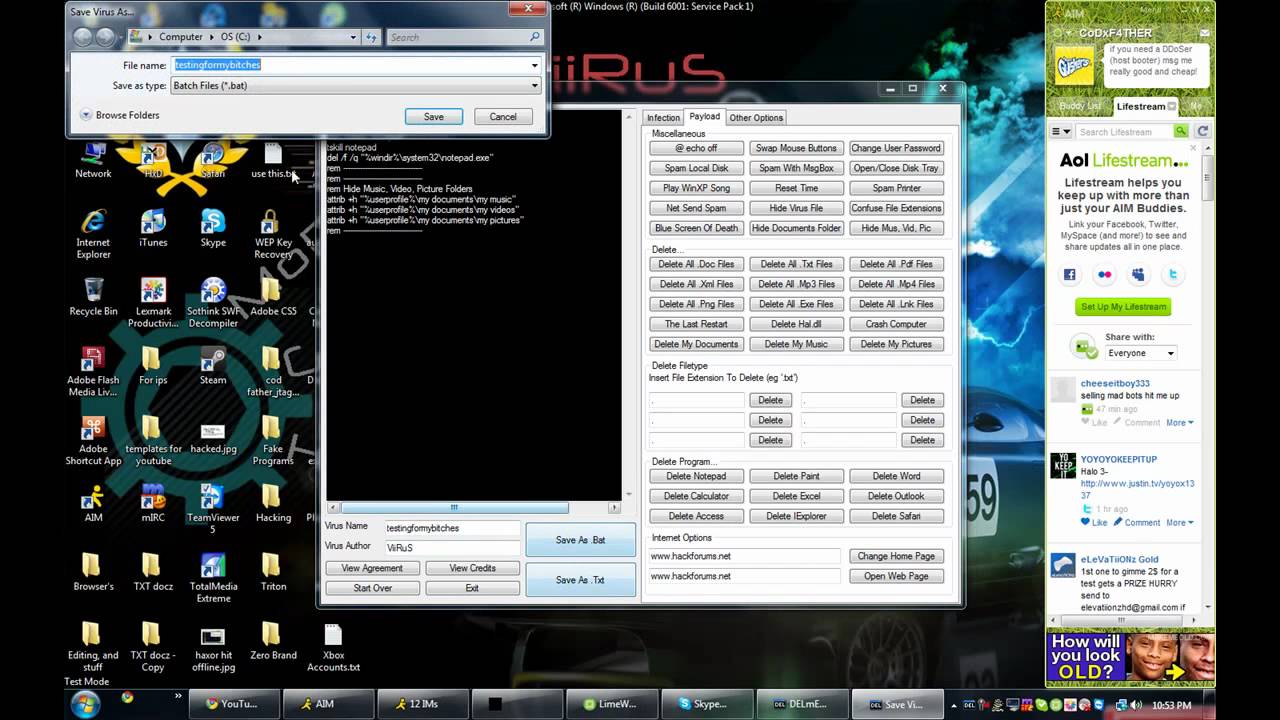Select the TeamViewer 5 desktop icon
The width and height of the screenshot is (1280, 720).
pos(213,510)
